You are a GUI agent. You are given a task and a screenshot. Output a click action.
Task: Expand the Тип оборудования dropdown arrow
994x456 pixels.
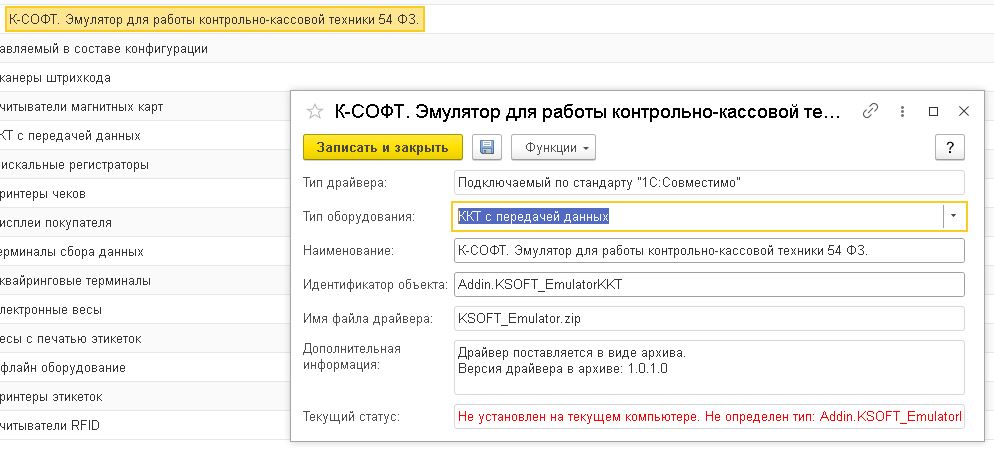click(953, 216)
